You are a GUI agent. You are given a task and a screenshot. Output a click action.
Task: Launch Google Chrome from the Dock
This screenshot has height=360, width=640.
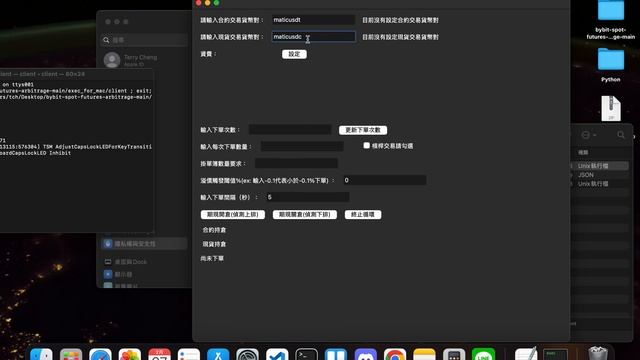point(395,355)
